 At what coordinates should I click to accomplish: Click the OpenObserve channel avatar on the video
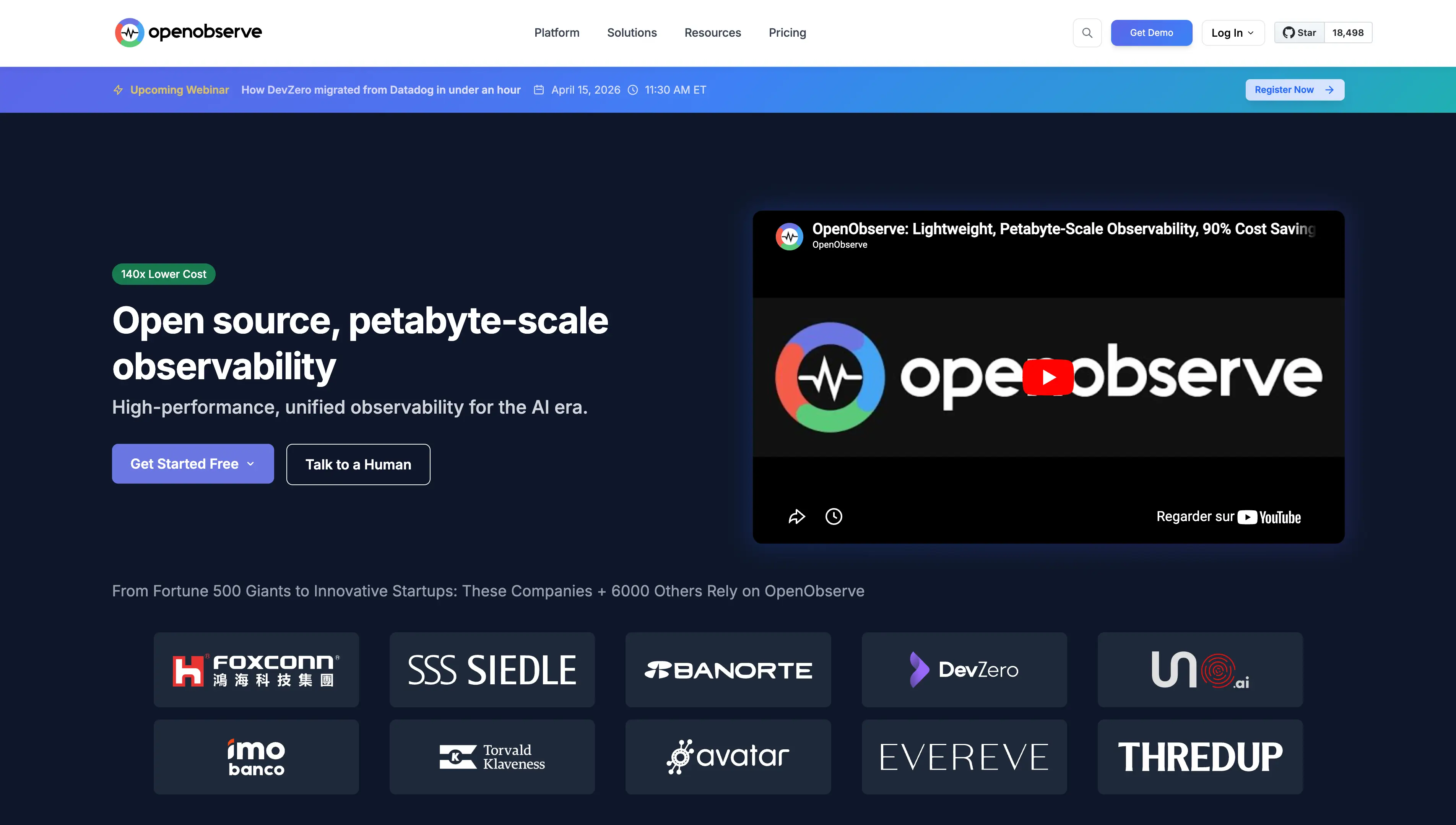click(789, 236)
